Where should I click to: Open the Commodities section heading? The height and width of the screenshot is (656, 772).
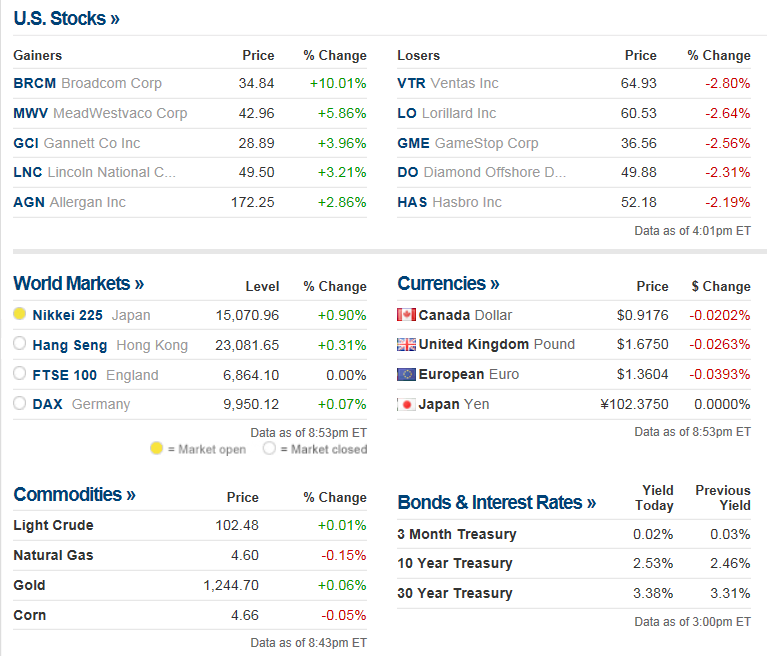[74, 495]
